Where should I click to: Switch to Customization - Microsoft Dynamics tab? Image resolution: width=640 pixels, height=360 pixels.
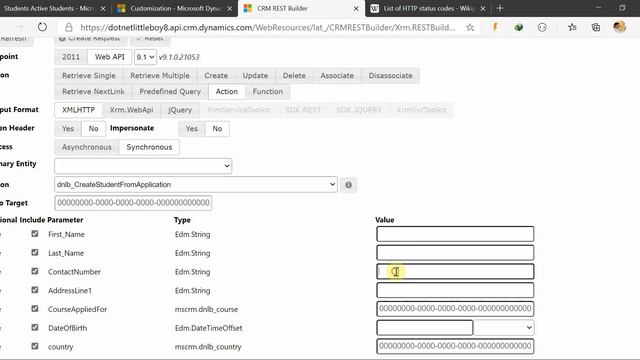(x=175, y=8)
